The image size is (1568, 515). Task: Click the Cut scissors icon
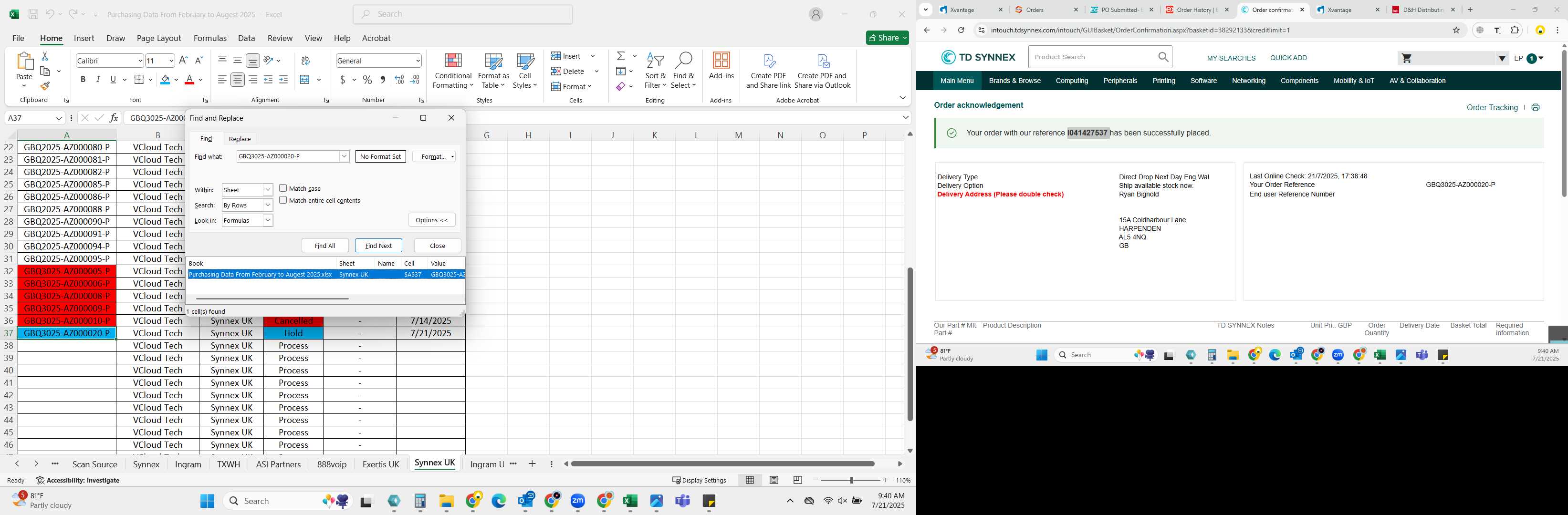pos(44,56)
